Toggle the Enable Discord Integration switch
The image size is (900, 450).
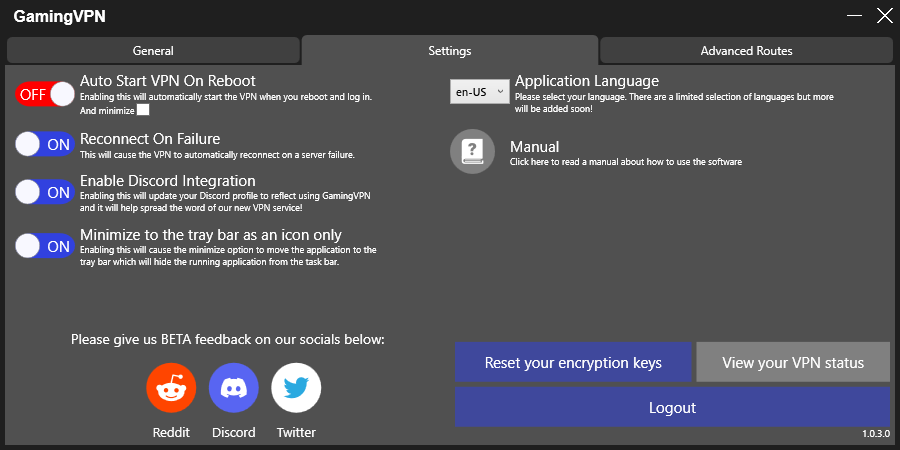(46, 192)
